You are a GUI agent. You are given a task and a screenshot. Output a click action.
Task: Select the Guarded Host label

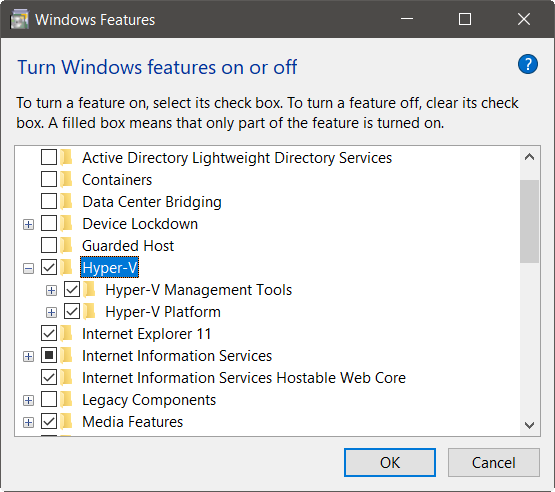128,246
